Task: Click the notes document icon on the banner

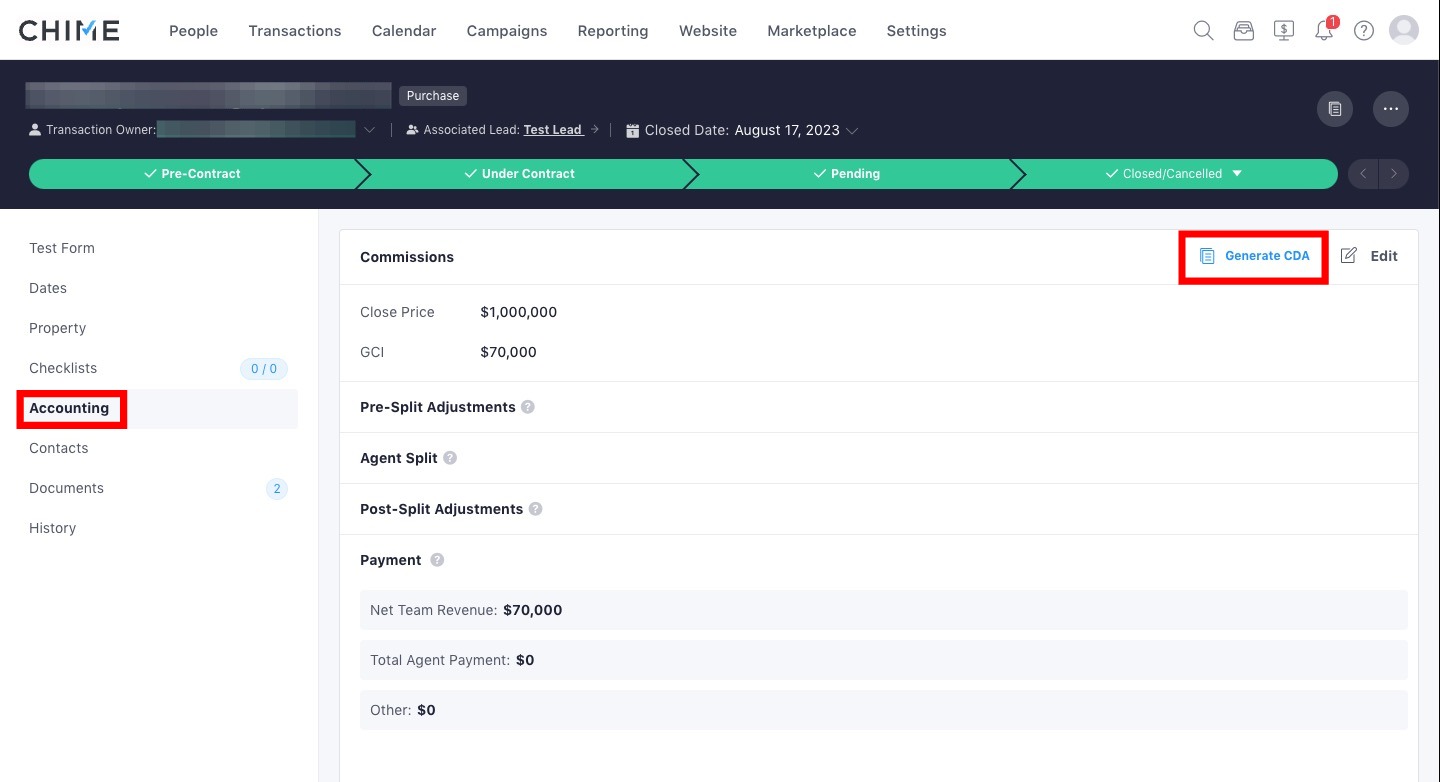Action: pyautogui.click(x=1334, y=109)
